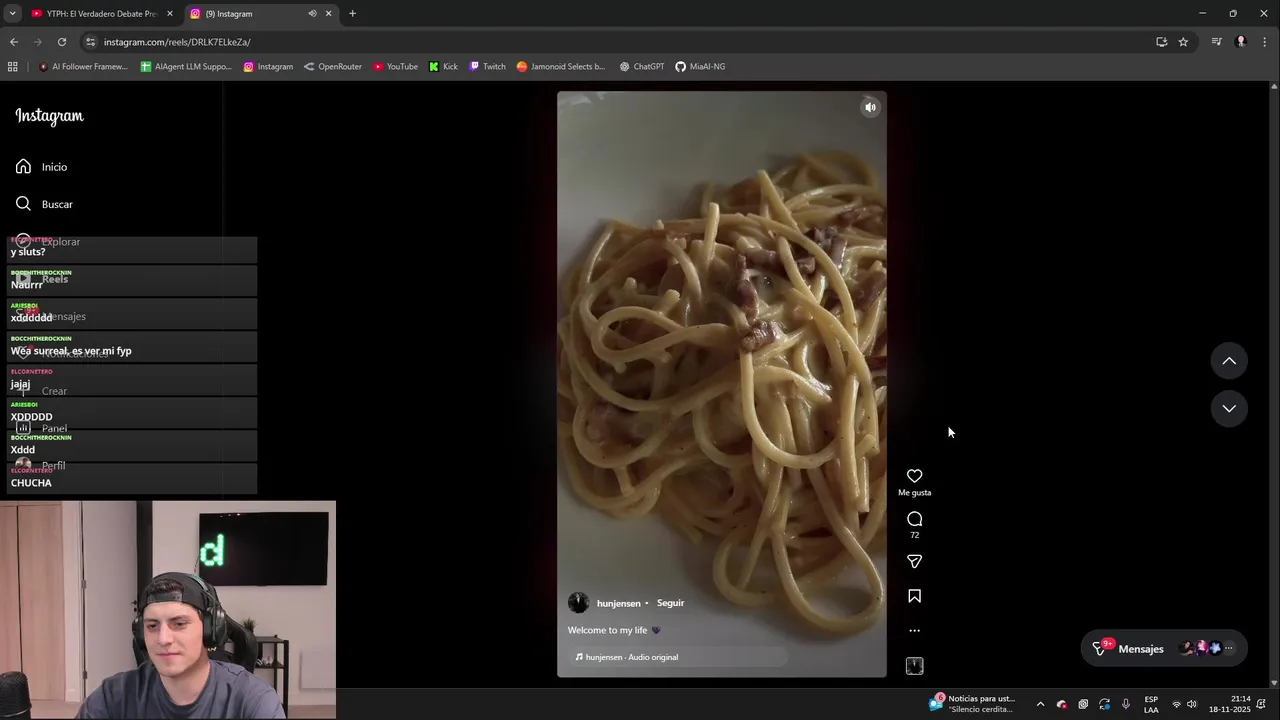
Task: Mute the reel using the speaker button
Action: tap(870, 107)
